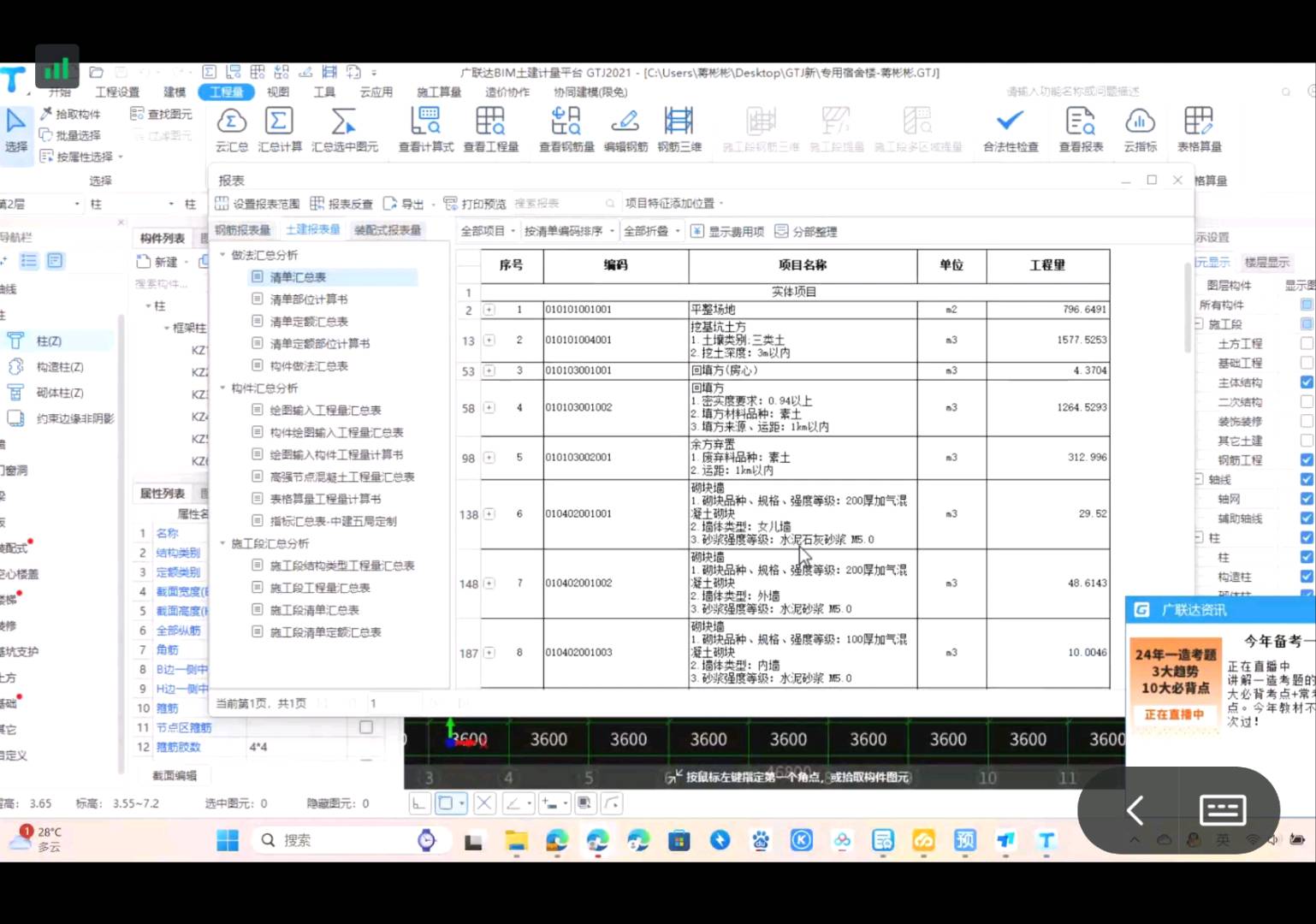The width and height of the screenshot is (1316, 924).
Task: Switch to 装配式报表量 tab
Action: pos(388,230)
